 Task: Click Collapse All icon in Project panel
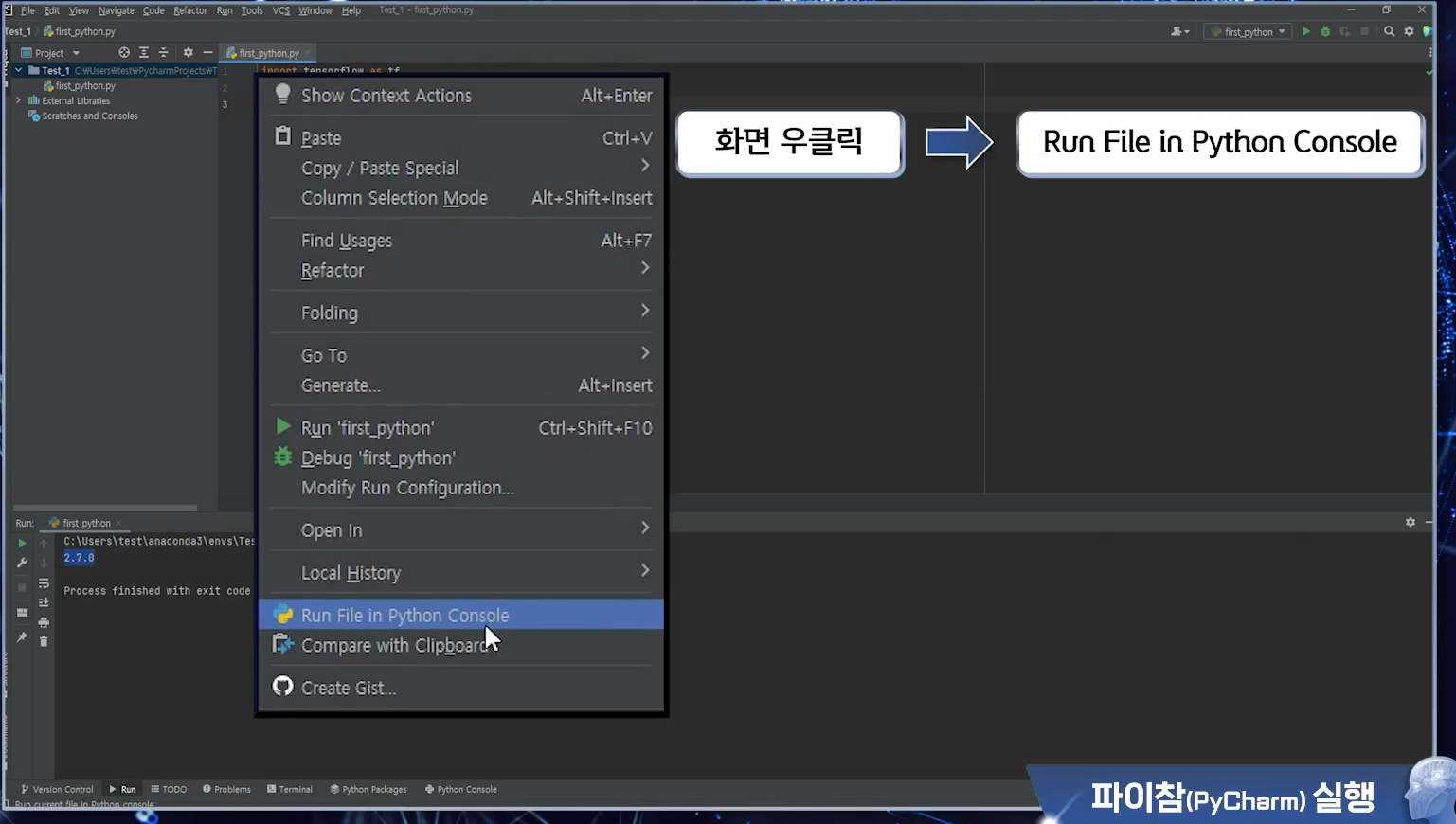coord(163,53)
